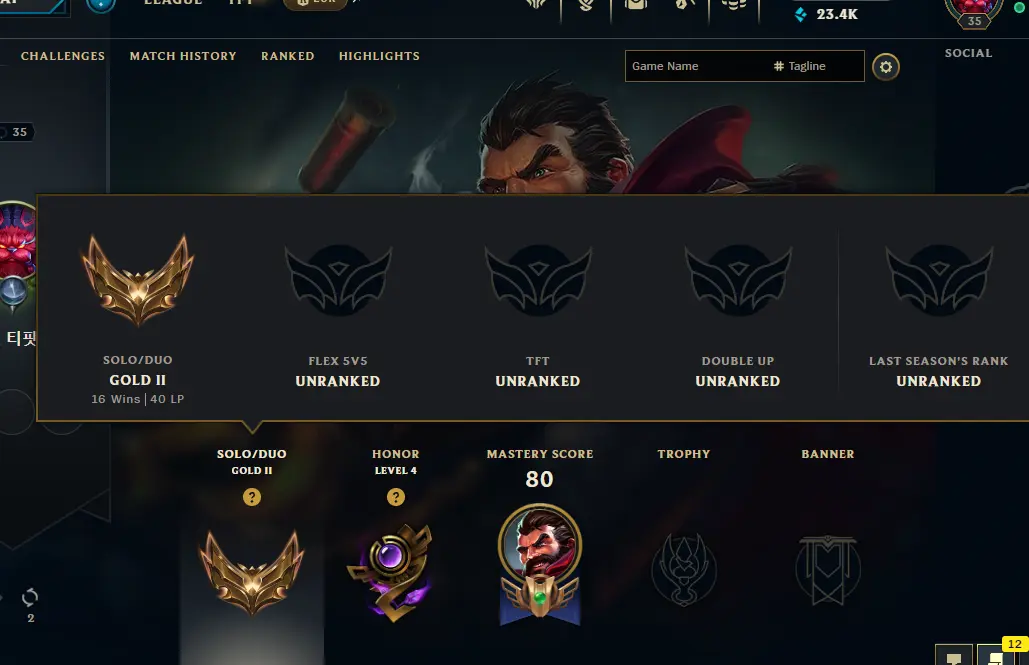Open the profile settings gear icon
The height and width of the screenshot is (665, 1029).
click(885, 67)
